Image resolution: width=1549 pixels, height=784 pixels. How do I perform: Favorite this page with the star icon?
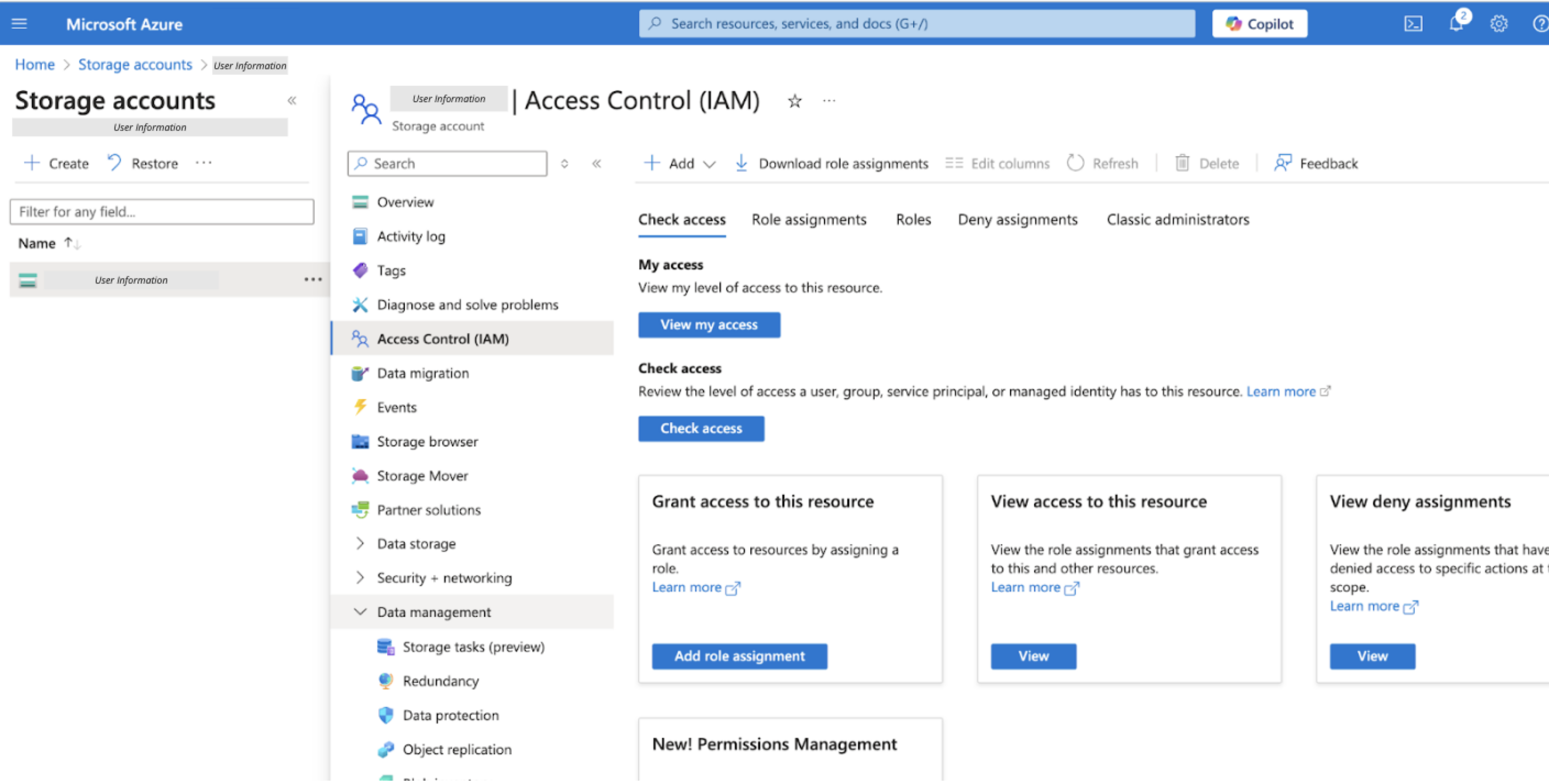point(794,101)
